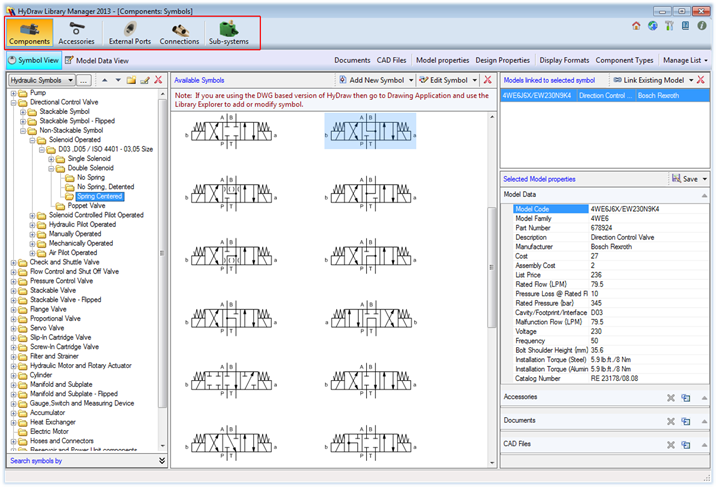Switch to Model Data View
The width and height of the screenshot is (716, 487).
pos(97,60)
